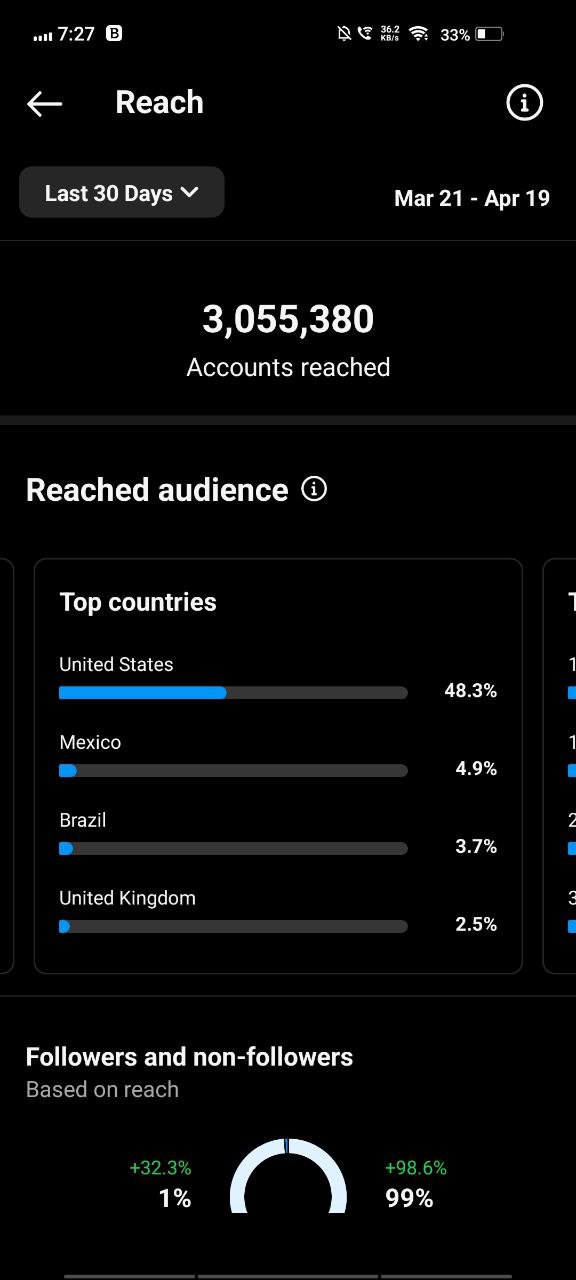The image size is (576, 1280).
Task: Select the Mexico country row
Action: point(278,756)
